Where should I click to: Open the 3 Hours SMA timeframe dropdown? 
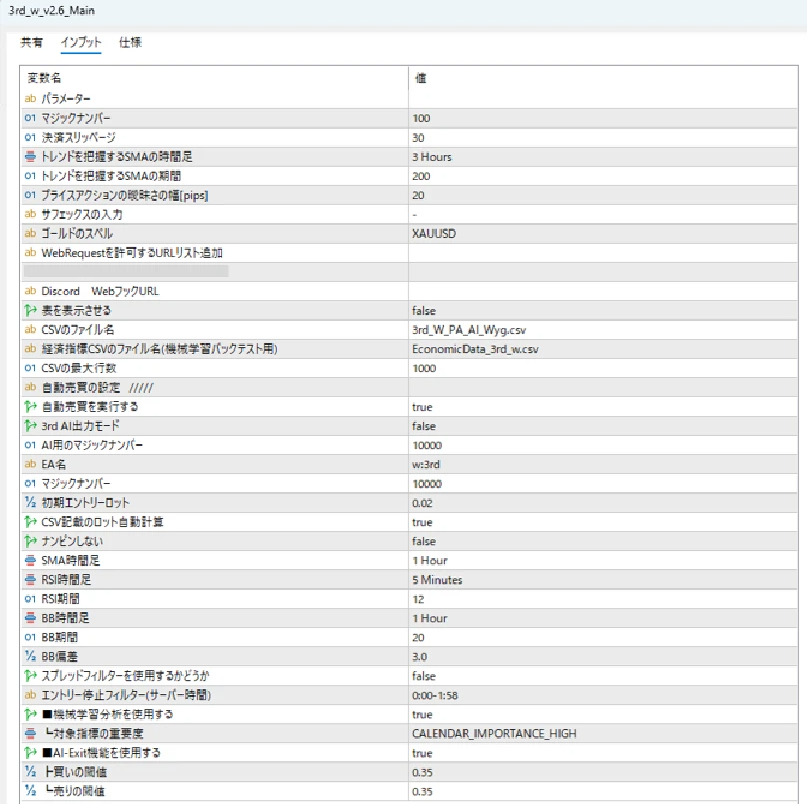432,157
